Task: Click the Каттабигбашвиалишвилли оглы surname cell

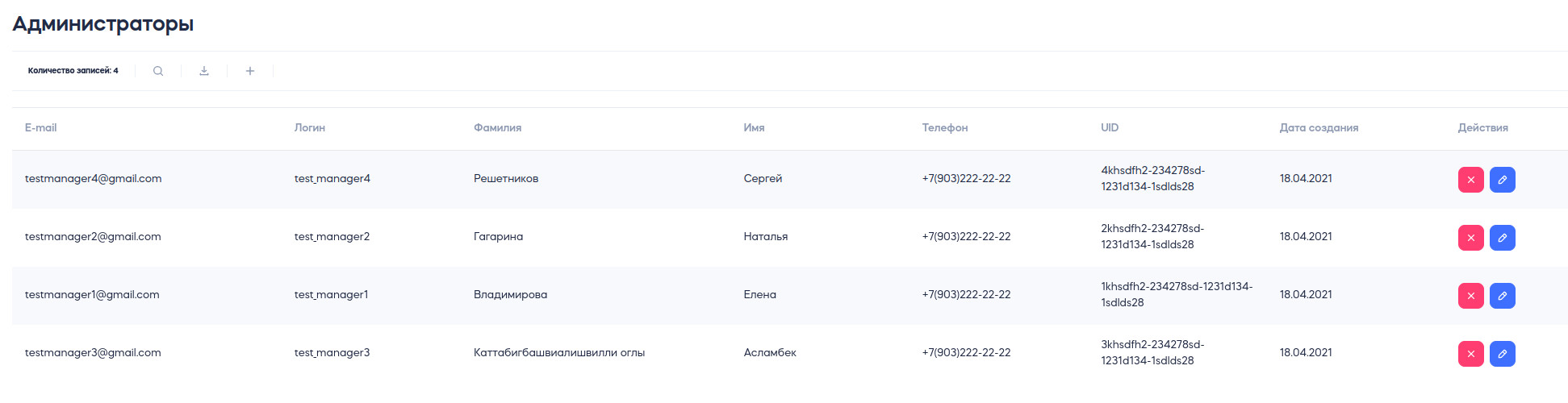Action: tap(559, 353)
